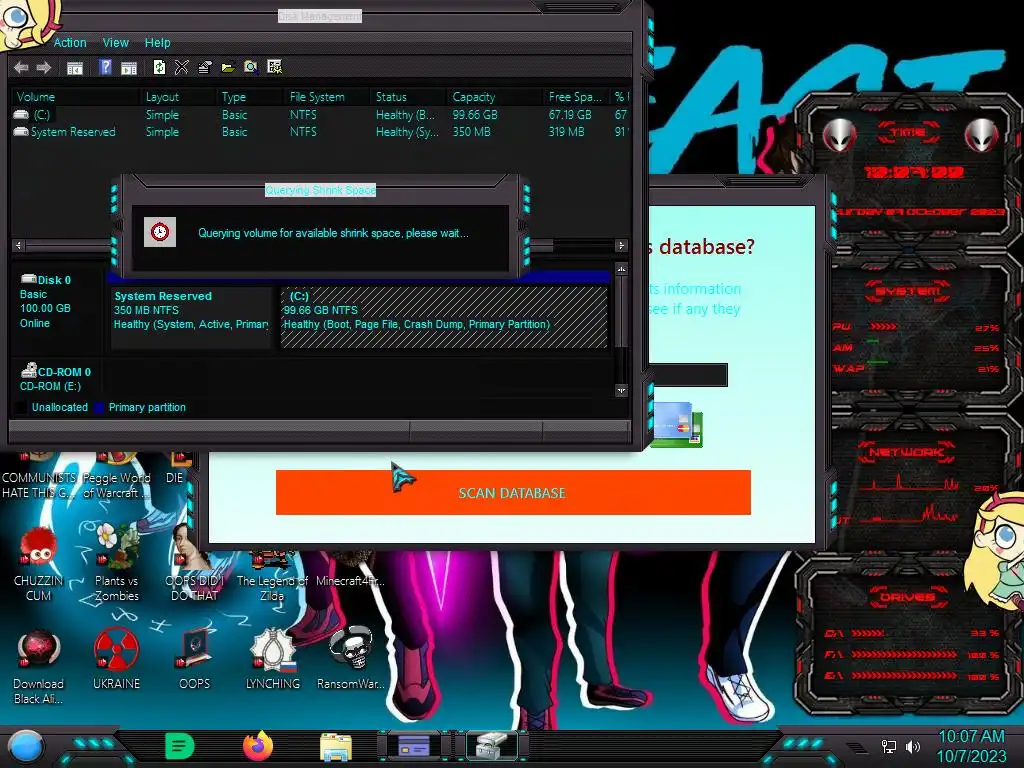Select the System Reserved volume row
The width and height of the screenshot is (1024, 768).
[320, 131]
